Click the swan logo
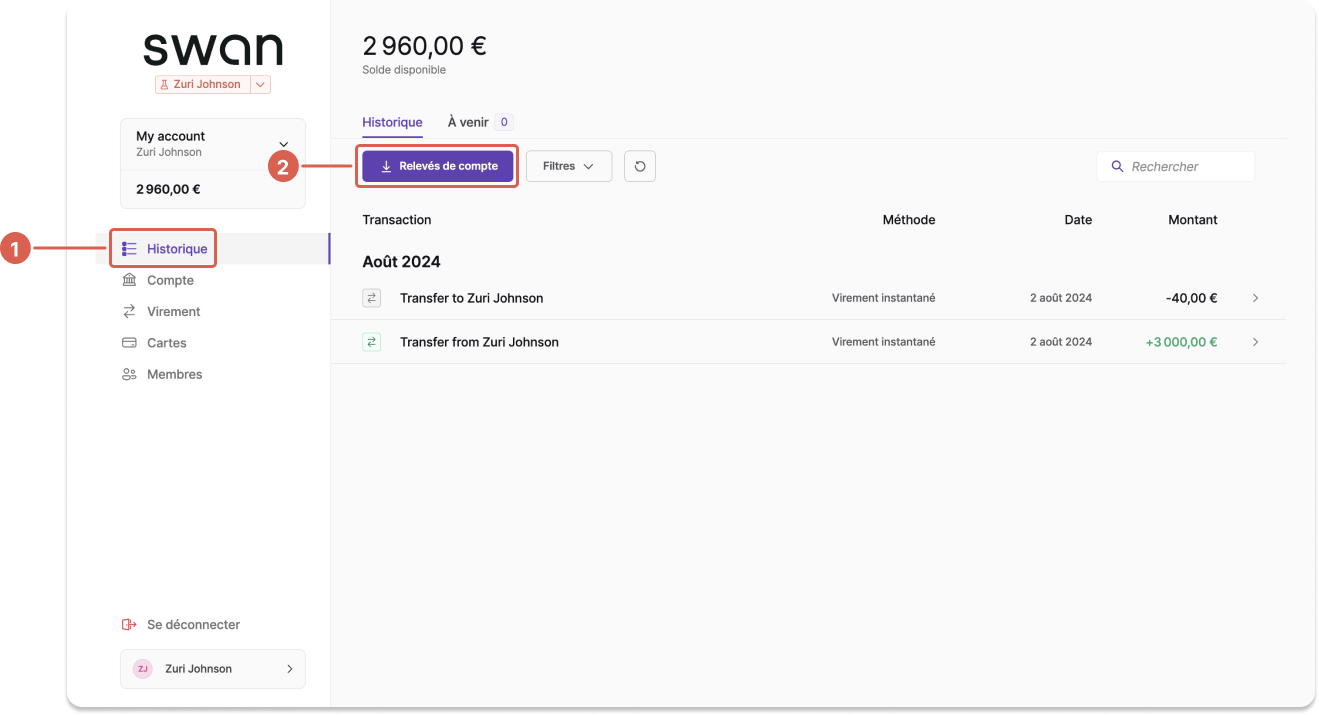Viewport: 1319px width, 715px height. pos(213,50)
